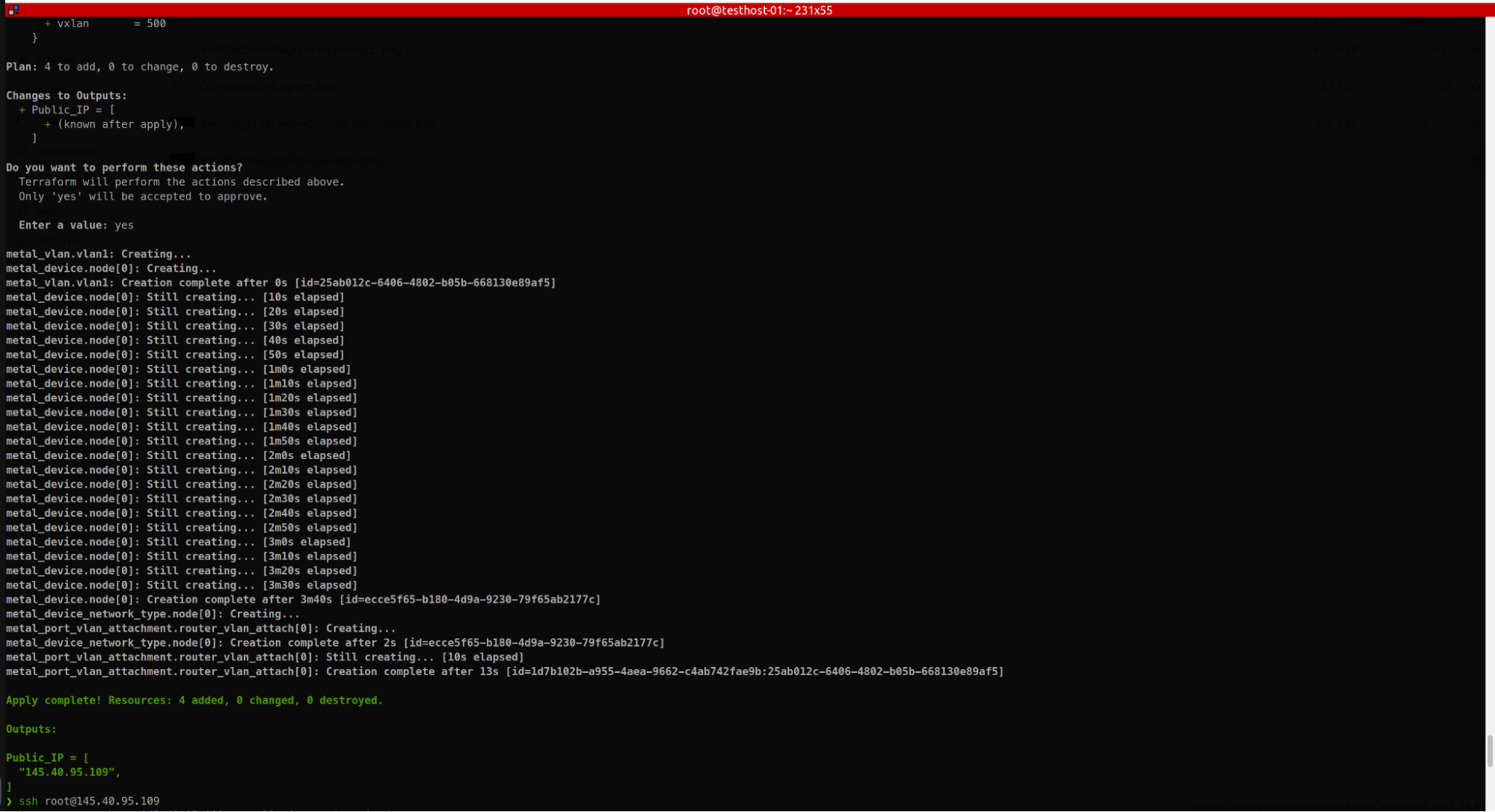Click the '[3m0s elapsed]' still creating line
1495x812 pixels.
click(178, 542)
